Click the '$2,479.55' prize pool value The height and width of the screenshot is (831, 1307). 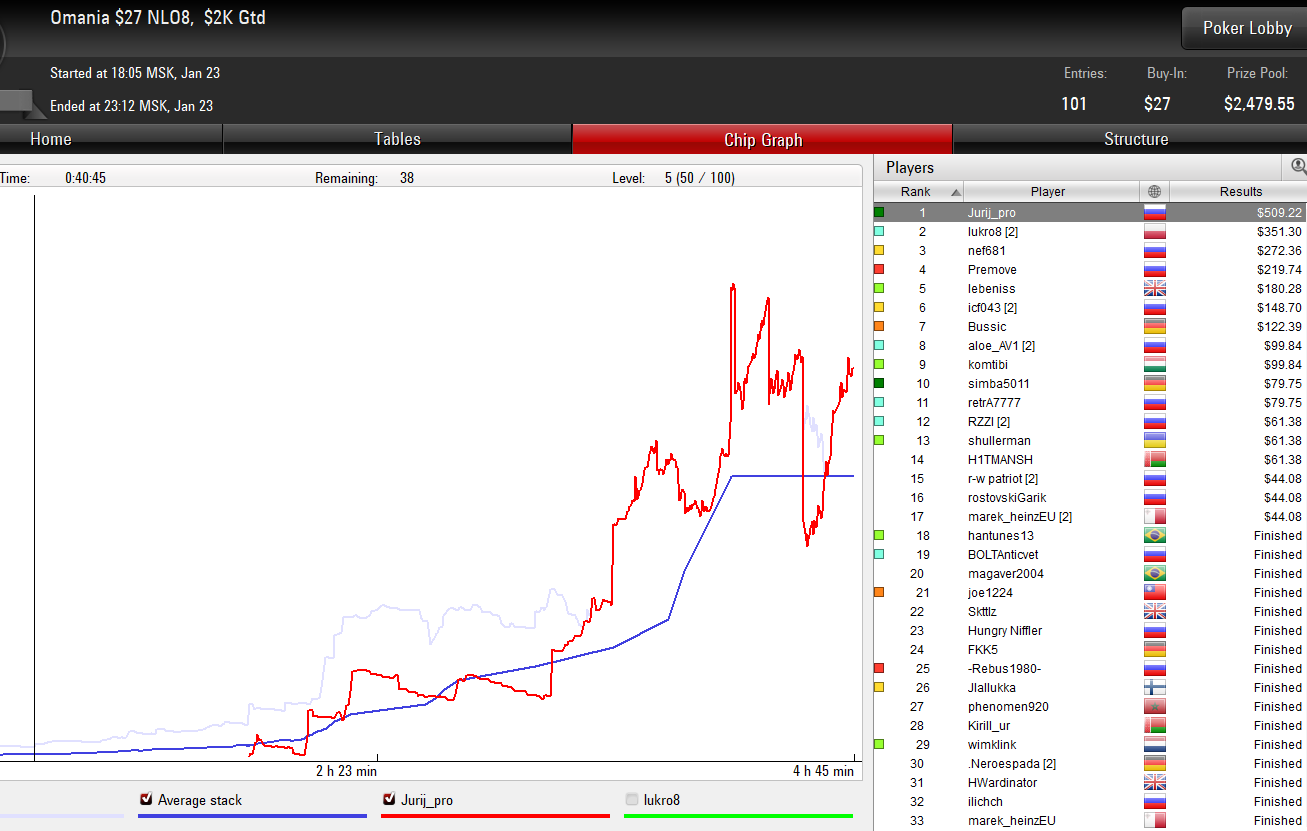(x=1259, y=103)
